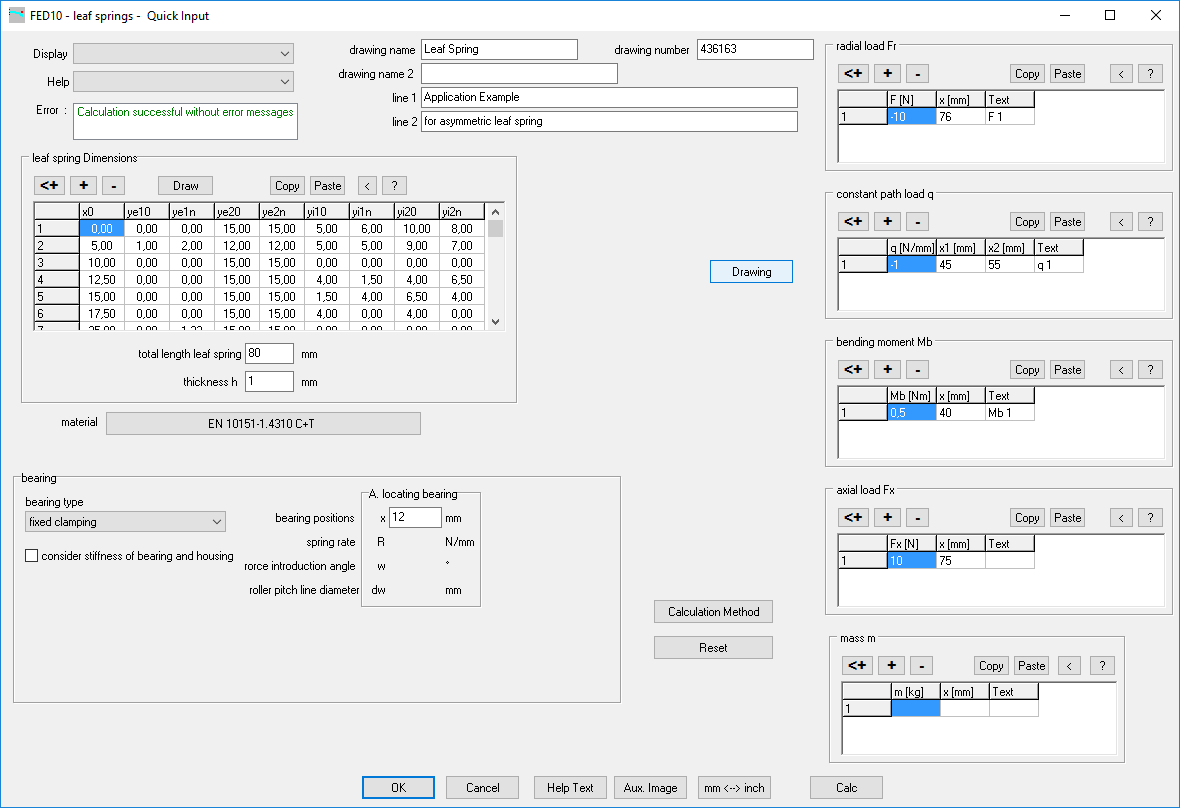Open the Display dropdown
This screenshot has height=808, width=1180.
pyautogui.click(x=184, y=54)
